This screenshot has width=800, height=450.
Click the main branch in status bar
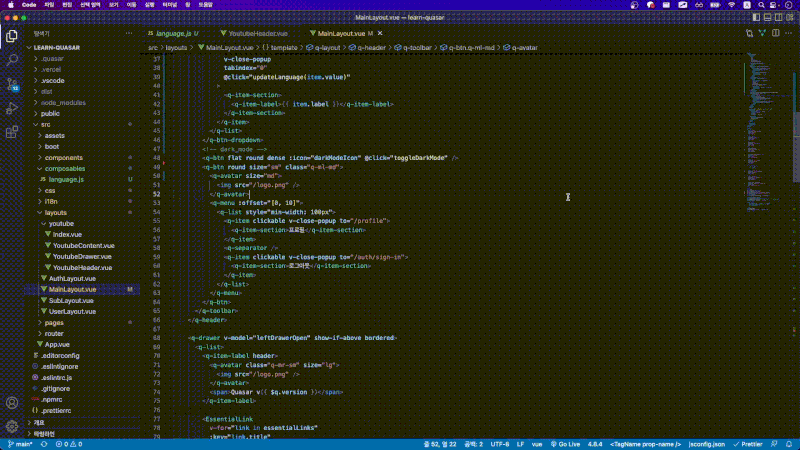pos(20,443)
